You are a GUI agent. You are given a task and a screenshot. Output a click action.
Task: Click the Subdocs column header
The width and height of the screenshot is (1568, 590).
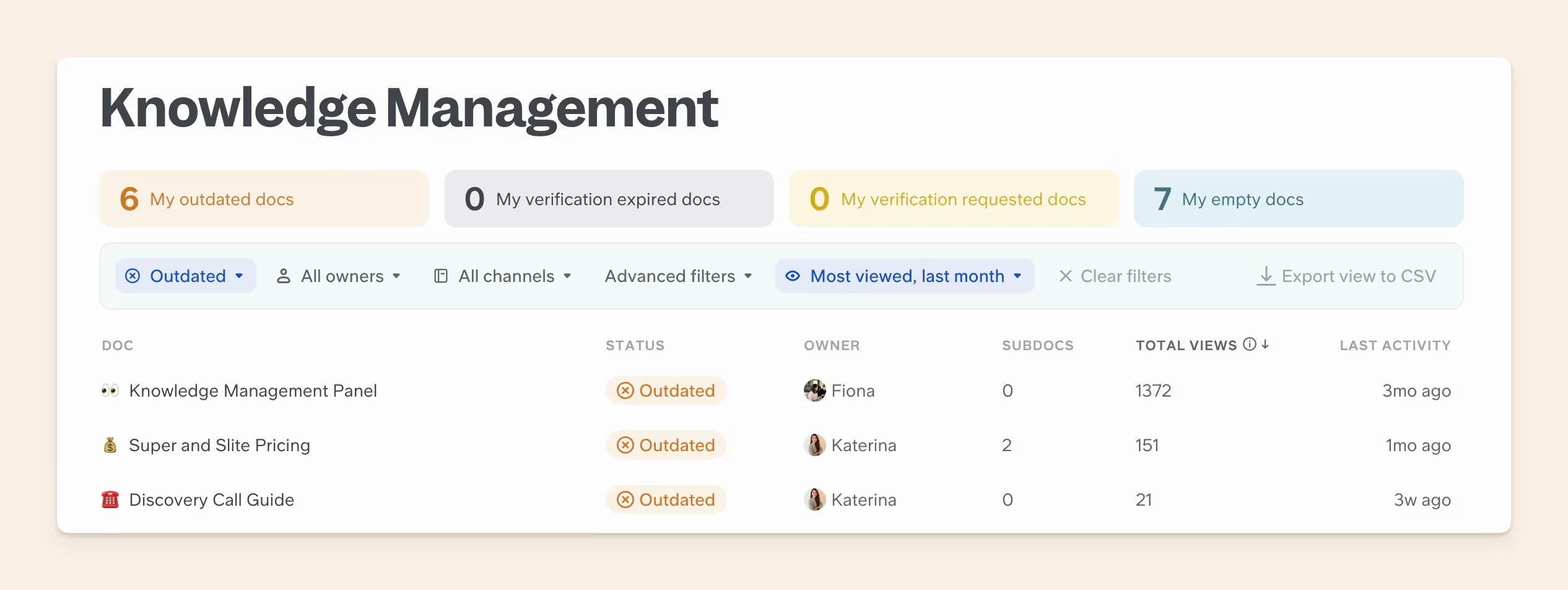pyautogui.click(x=1038, y=345)
